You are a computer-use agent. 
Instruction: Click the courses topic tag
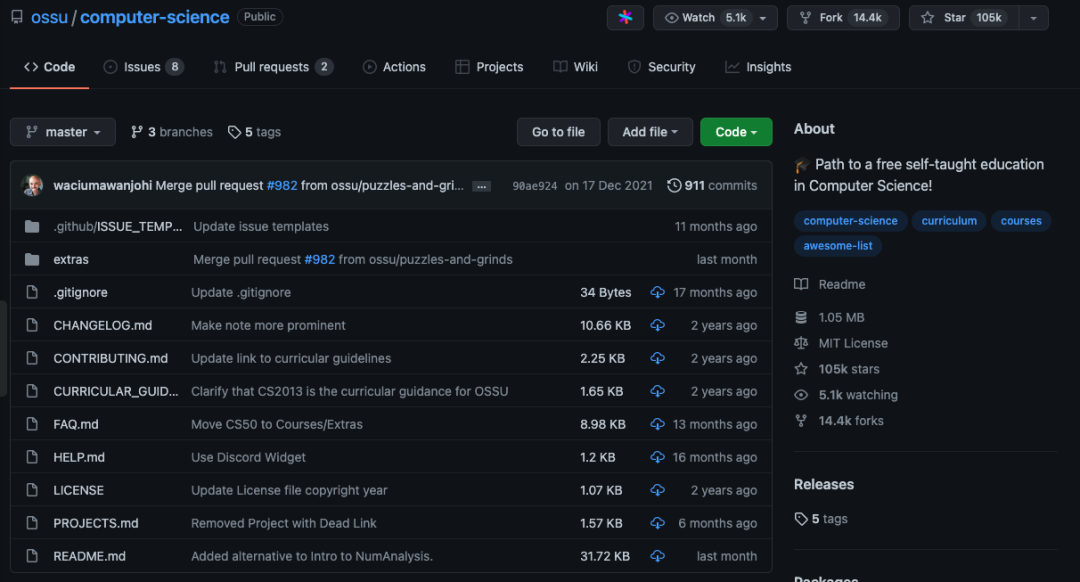click(x=1021, y=221)
